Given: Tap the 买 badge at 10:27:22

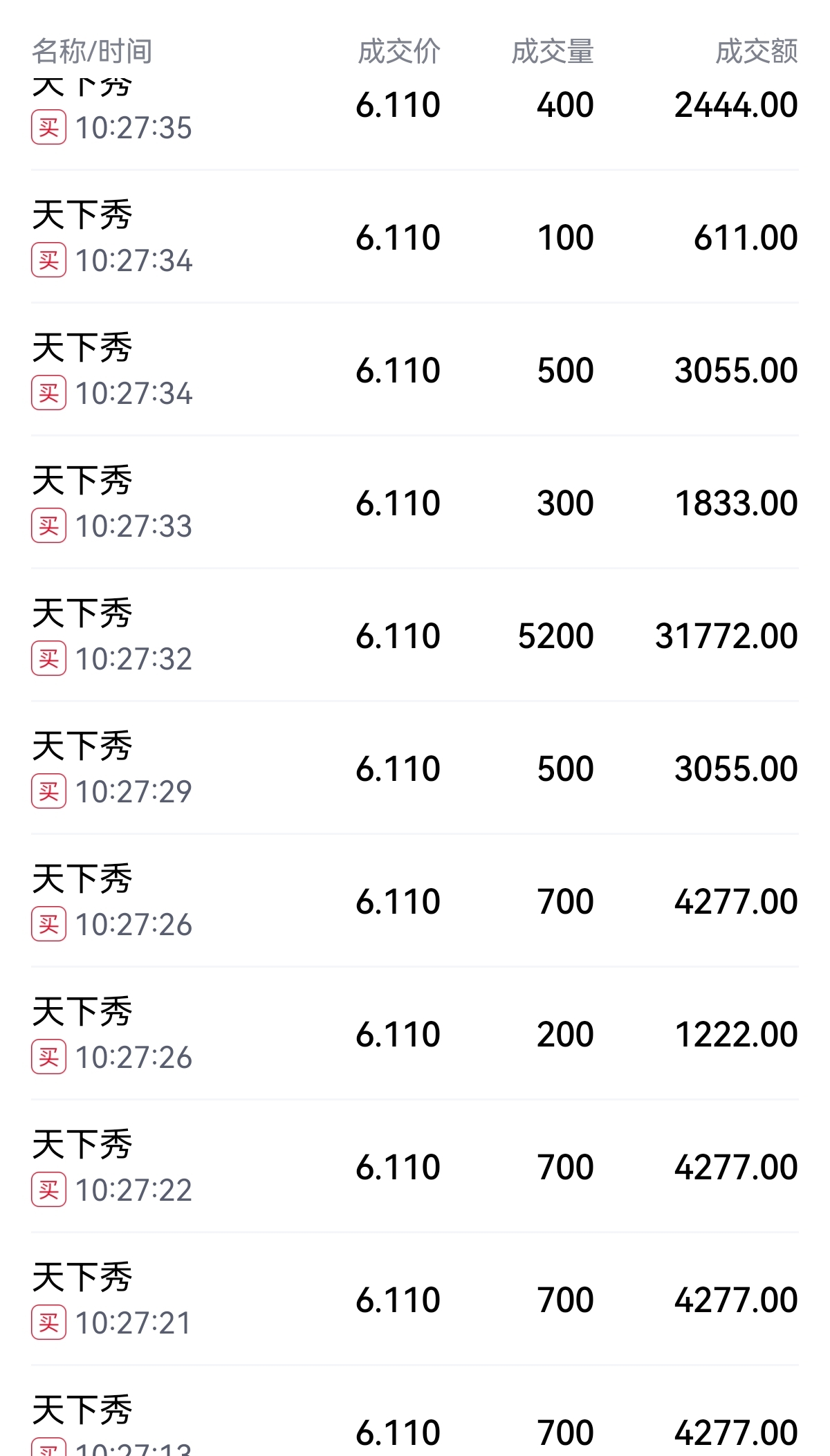Looking at the screenshot, I should click(48, 1190).
